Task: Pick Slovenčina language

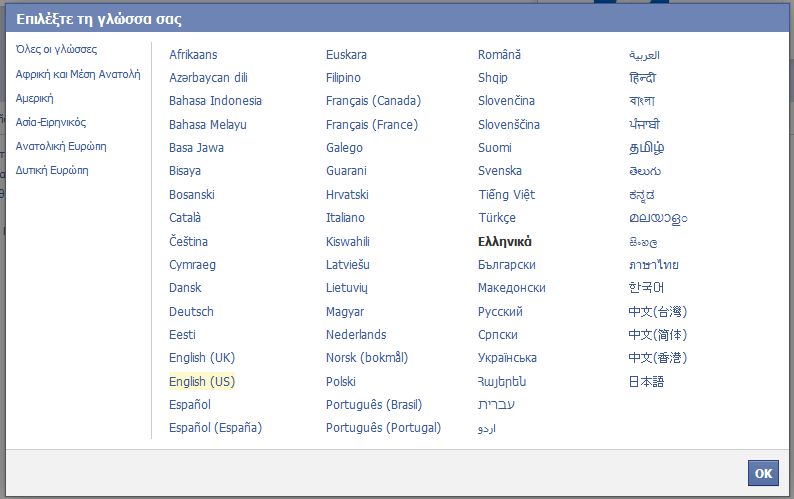Action: (x=506, y=101)
